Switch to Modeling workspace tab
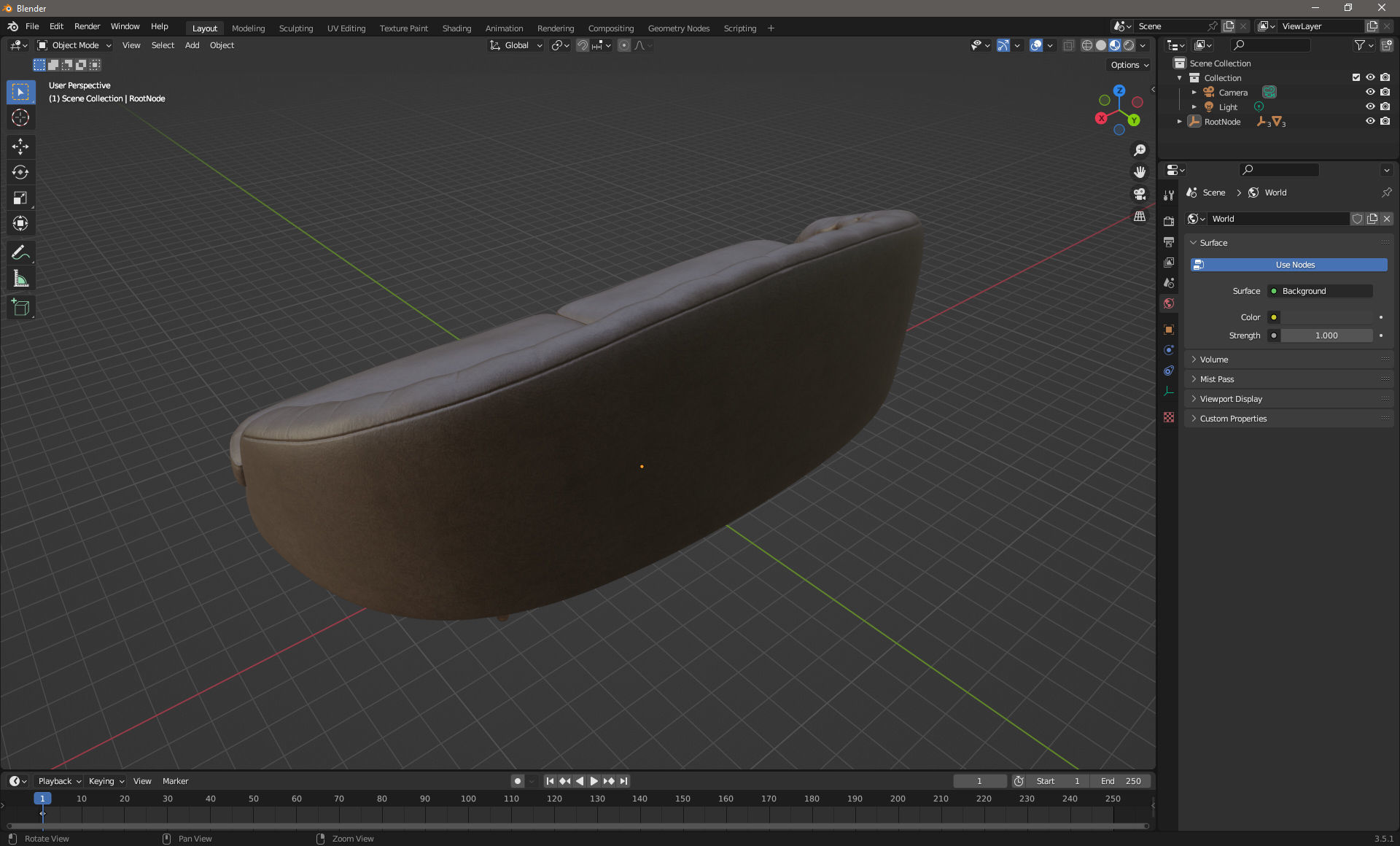The width and height of the screenshot is (1400, 846). pos(248,28)
